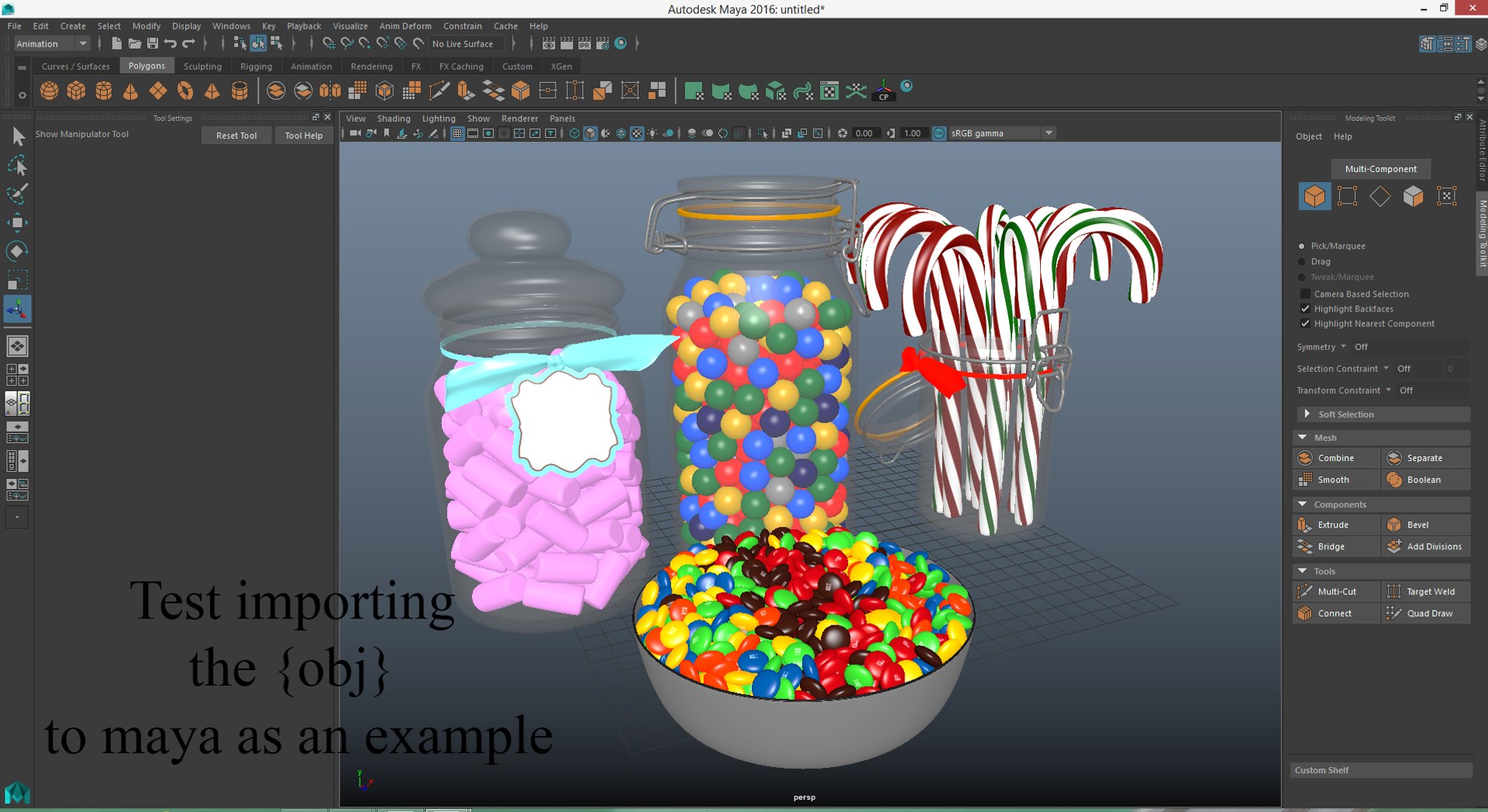Image resolution: width=1488 pixels, height=812 pixels.
Task: Click the Save Scene disk icon
Action: [x=153, y=43]
